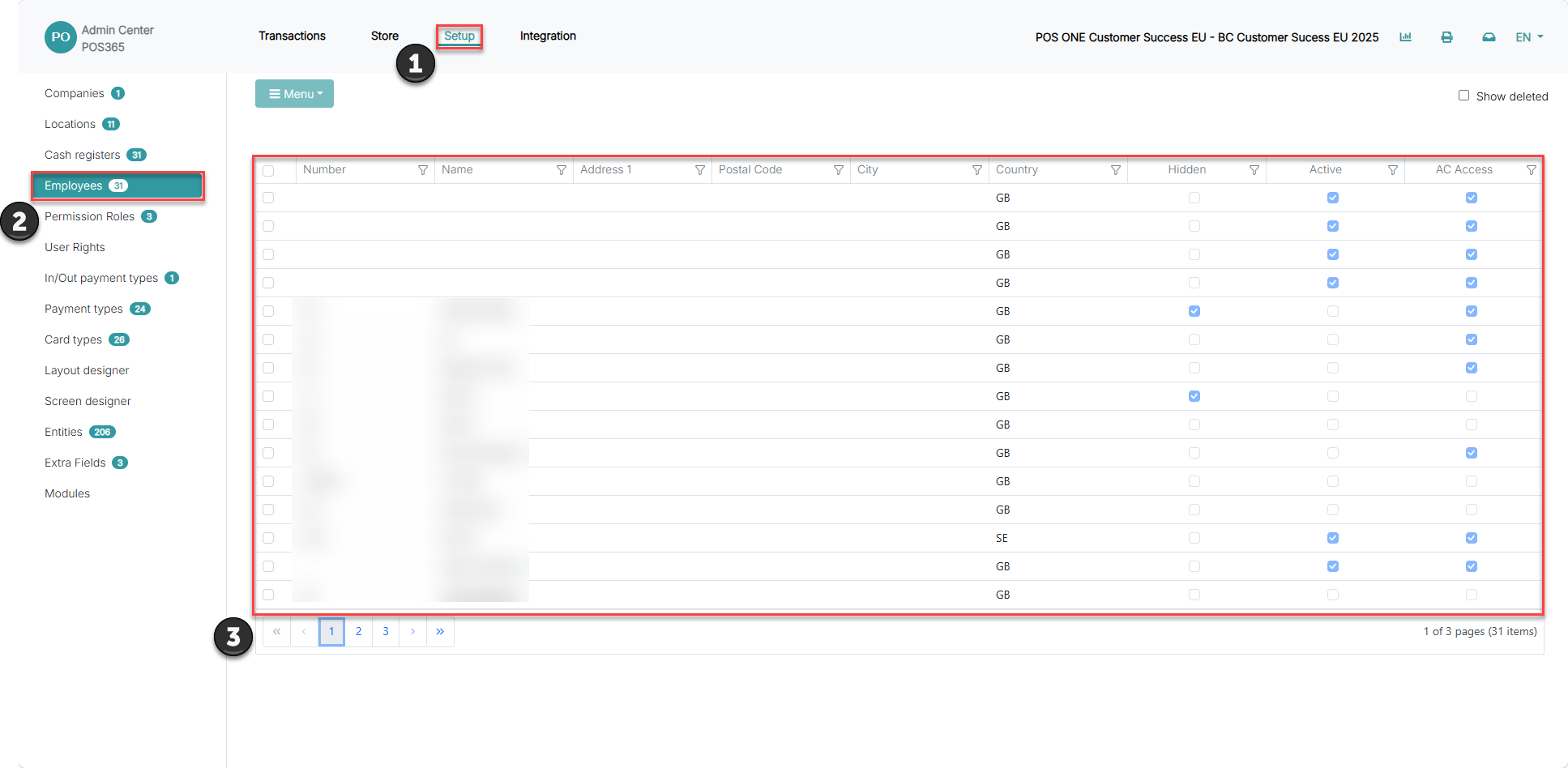Click the cloud icon in header
This screenshot has width=1568, height=768.
pyautogui.click(x=1489, y=37)
